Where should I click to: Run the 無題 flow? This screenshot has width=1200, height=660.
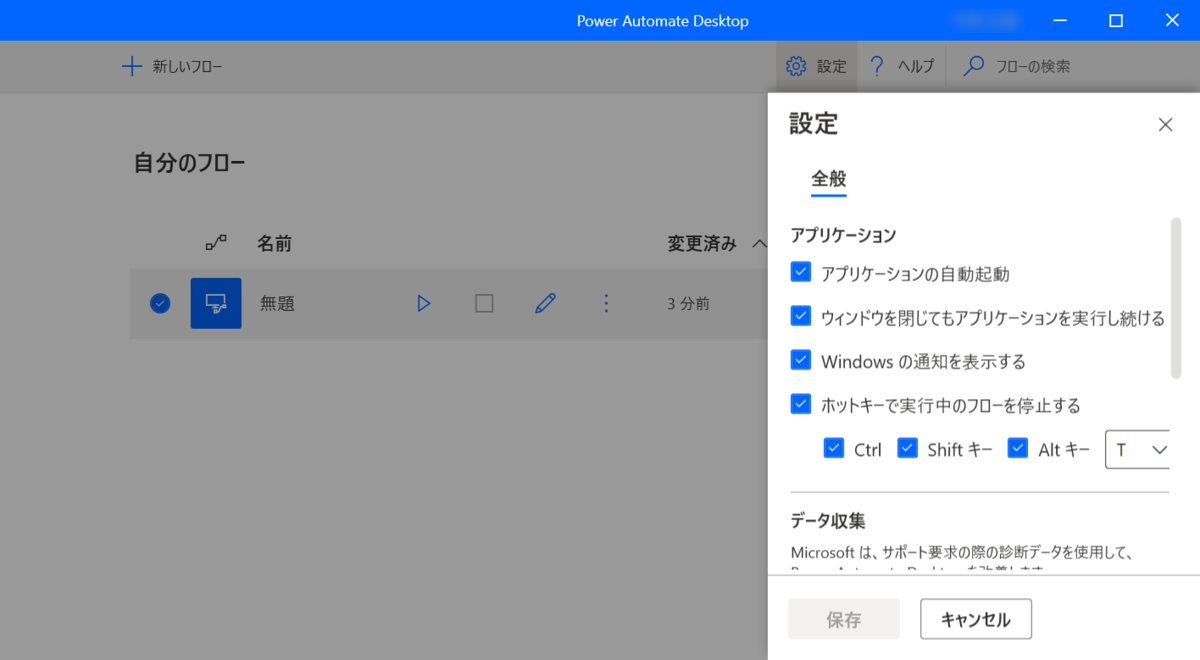click(423, 303)
